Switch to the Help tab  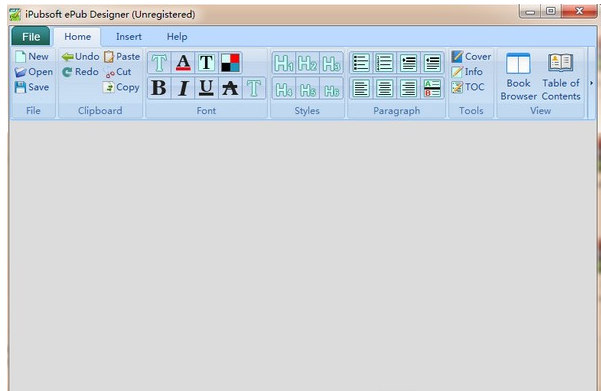click(x=177, y=37)
